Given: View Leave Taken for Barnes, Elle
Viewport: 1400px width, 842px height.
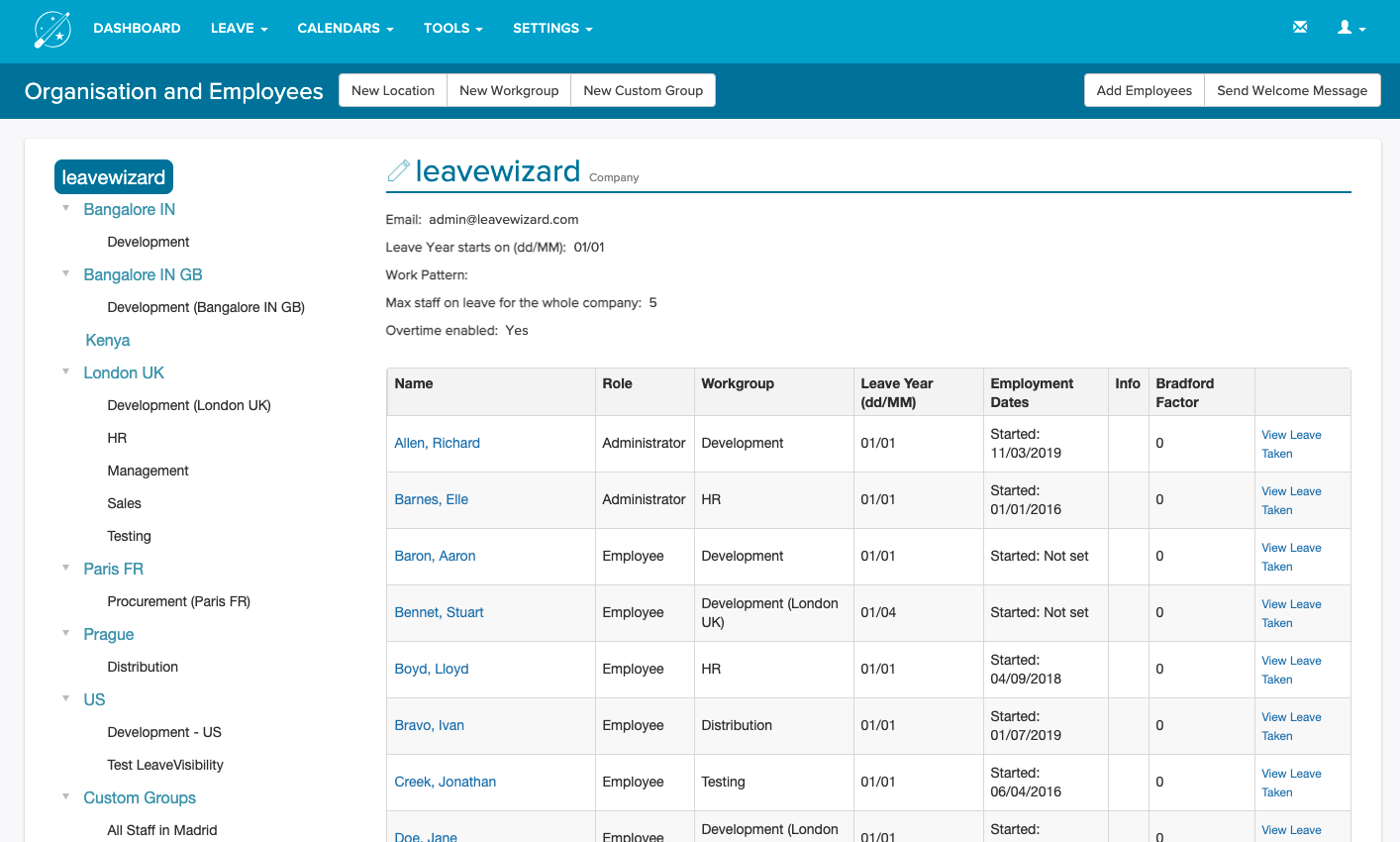Looking at the screenshot, I should coord(1291,500).
